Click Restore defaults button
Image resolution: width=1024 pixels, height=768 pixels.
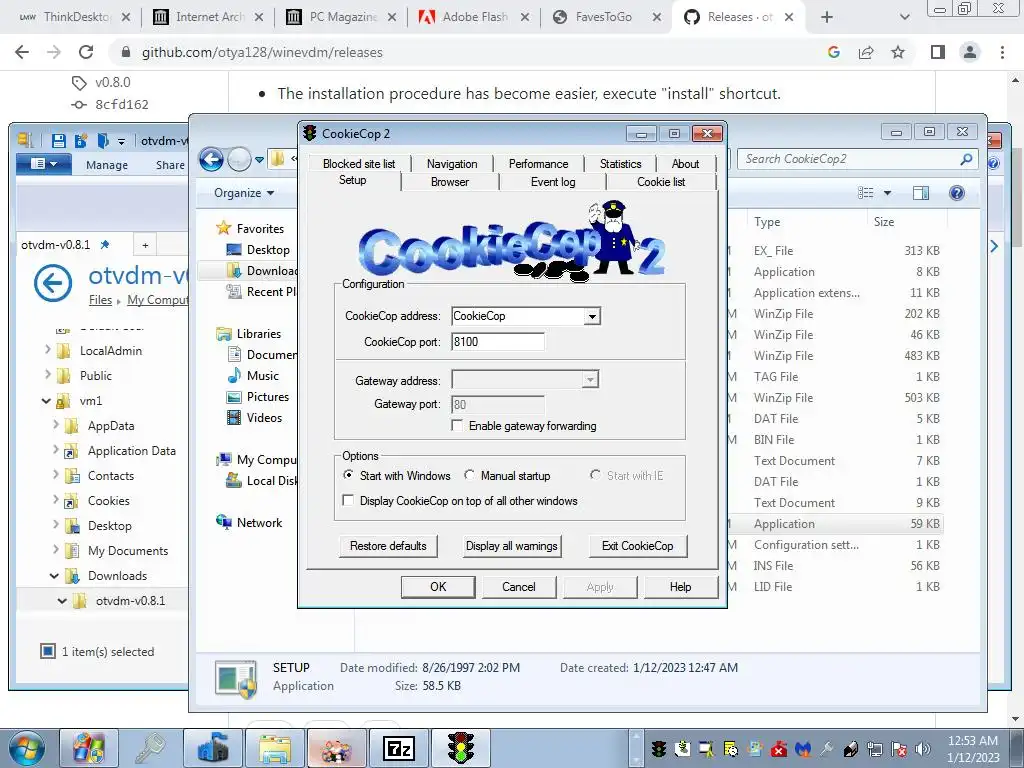point(388,546)
